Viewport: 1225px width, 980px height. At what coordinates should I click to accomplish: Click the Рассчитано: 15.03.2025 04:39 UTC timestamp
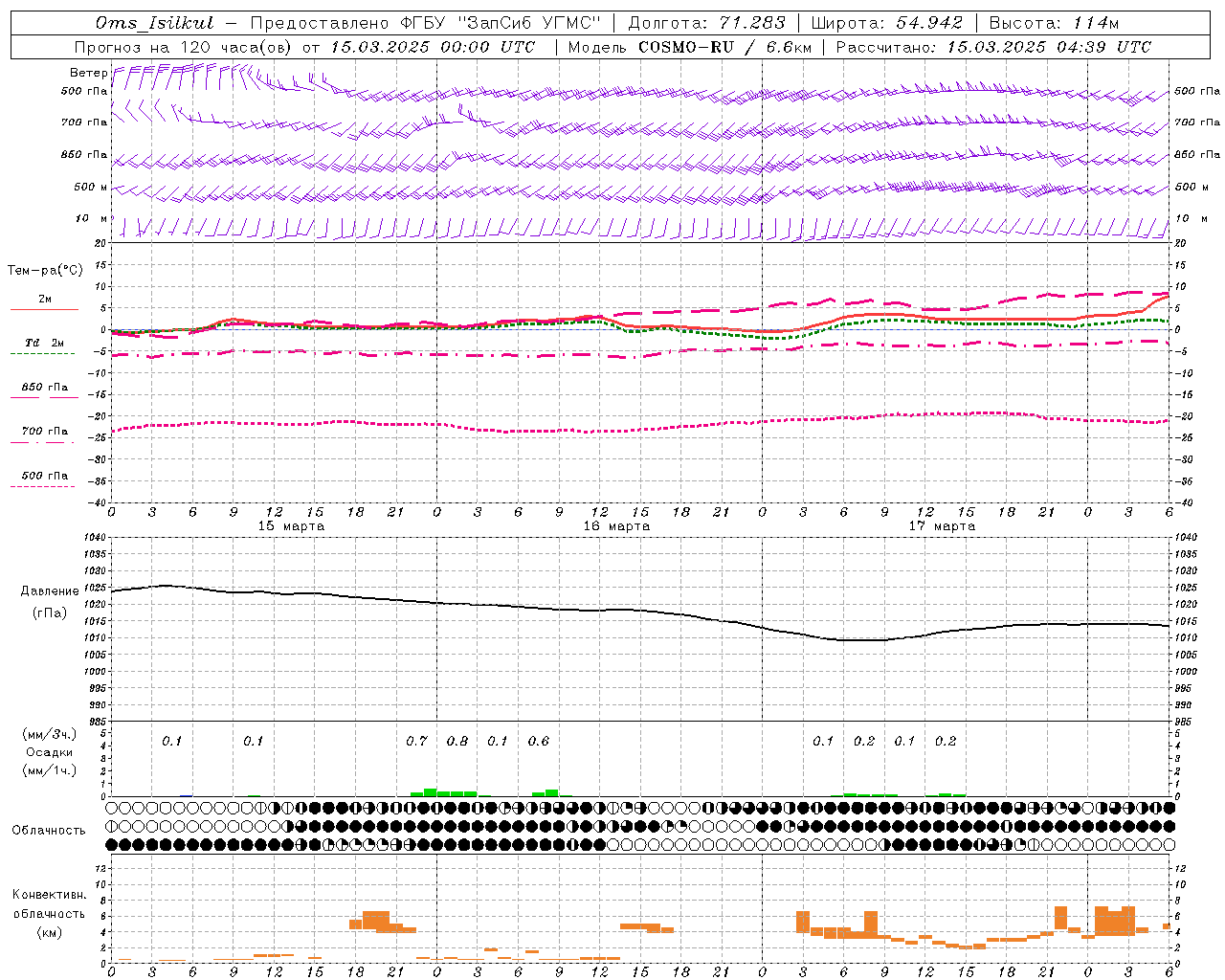[993, 47]
